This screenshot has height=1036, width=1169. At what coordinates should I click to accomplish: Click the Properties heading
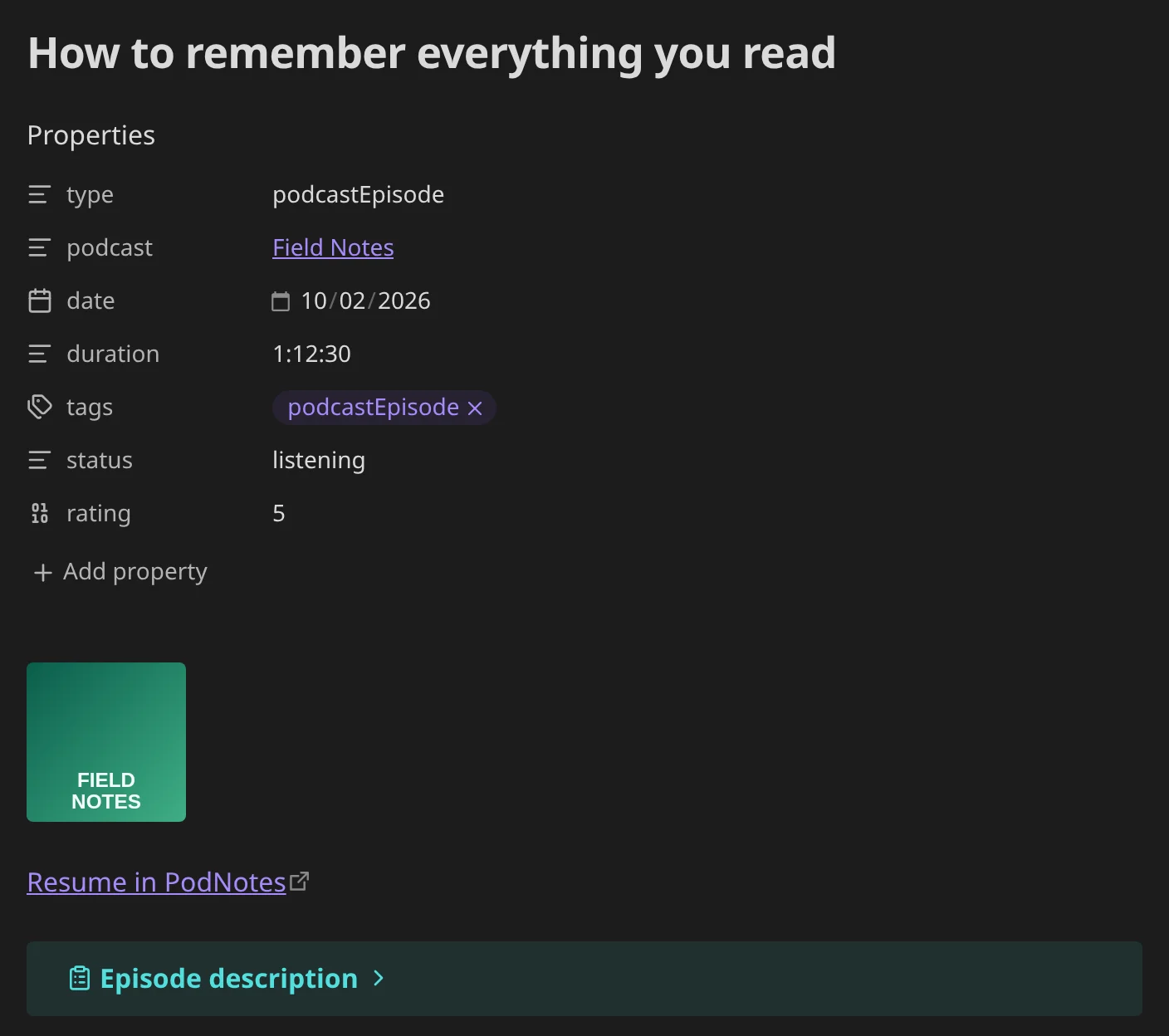91,135
